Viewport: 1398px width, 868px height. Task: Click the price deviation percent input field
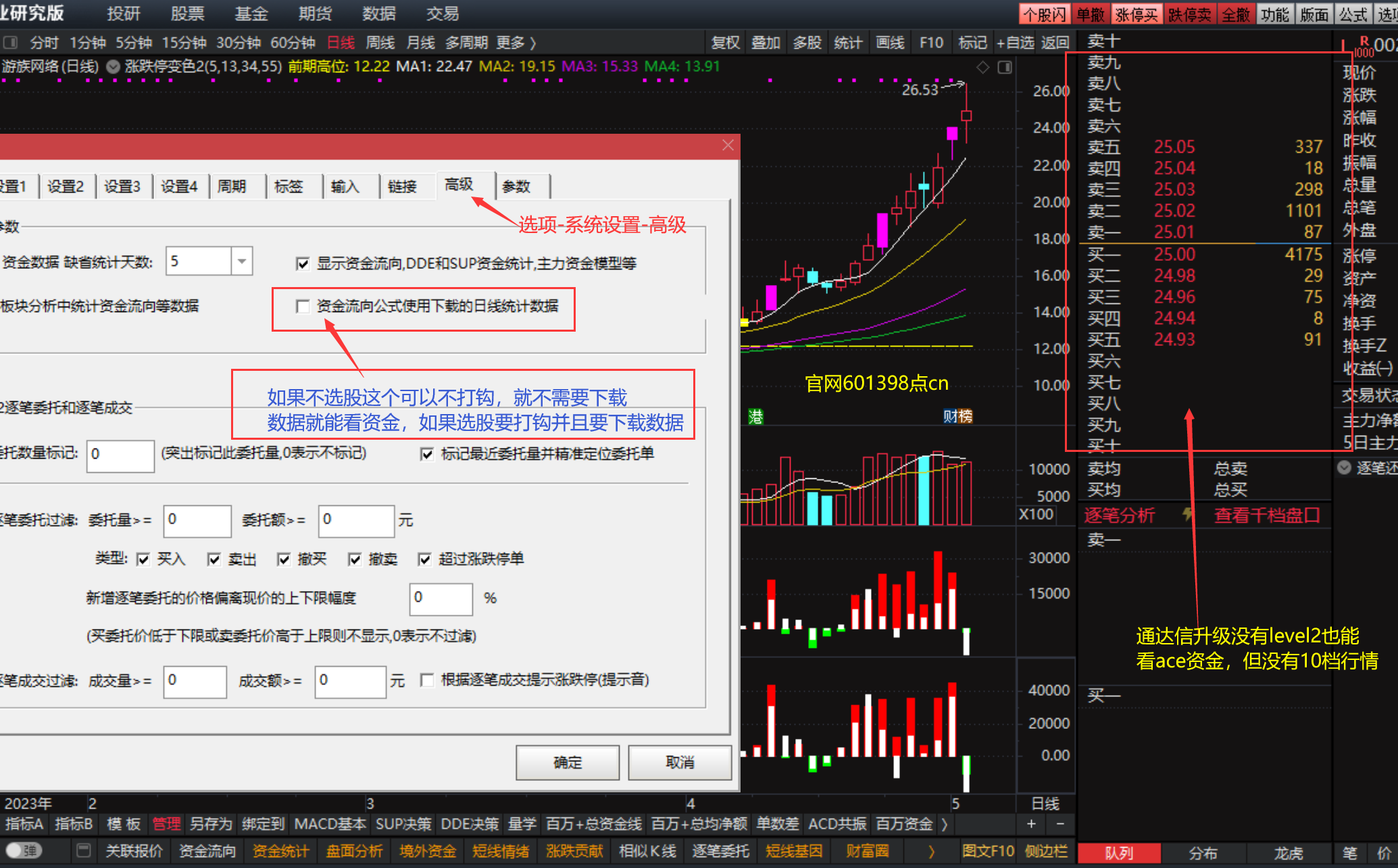pos(441,598)
